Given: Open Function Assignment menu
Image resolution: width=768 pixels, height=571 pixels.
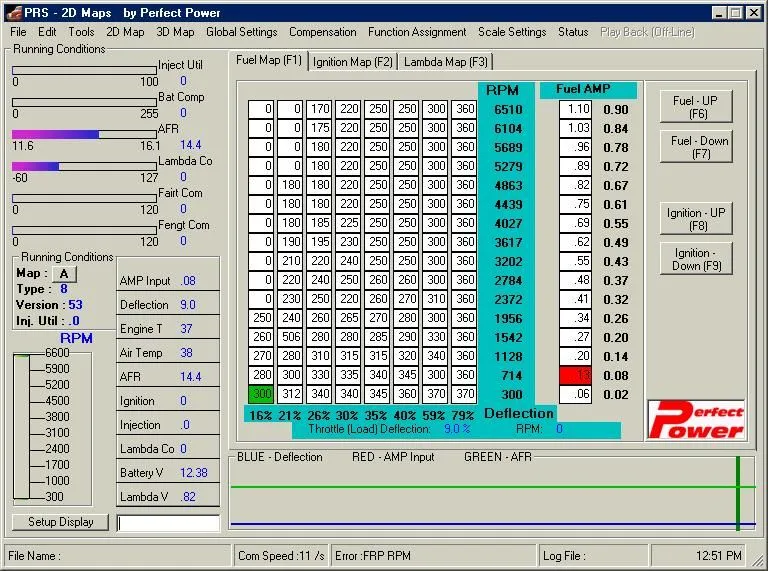Looking at the screenshot, I should 417,32.
